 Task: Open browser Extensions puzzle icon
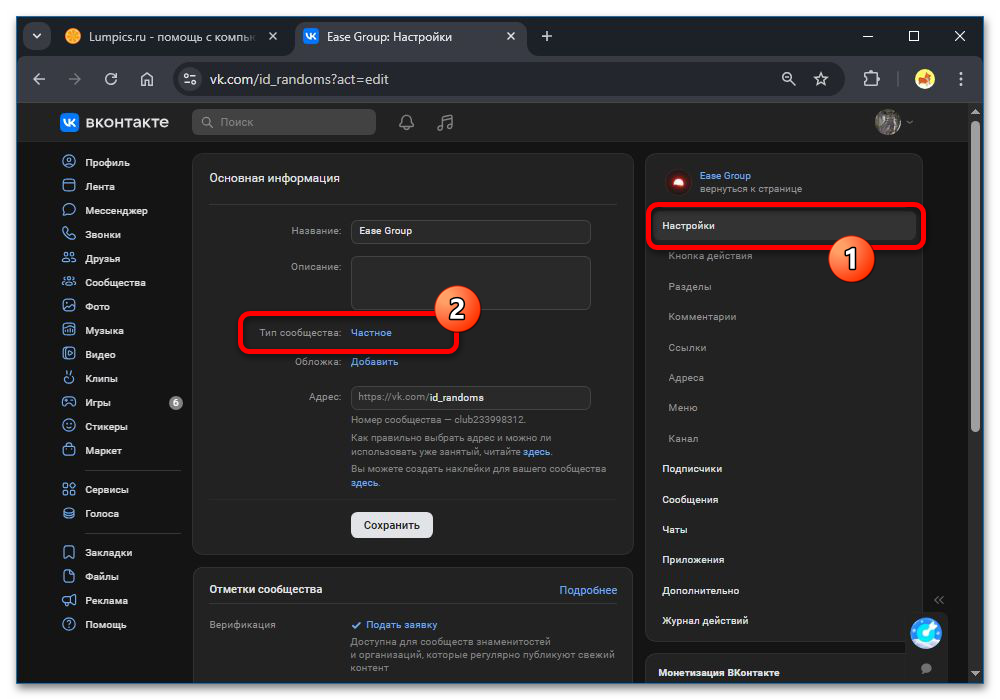point(871,79)
